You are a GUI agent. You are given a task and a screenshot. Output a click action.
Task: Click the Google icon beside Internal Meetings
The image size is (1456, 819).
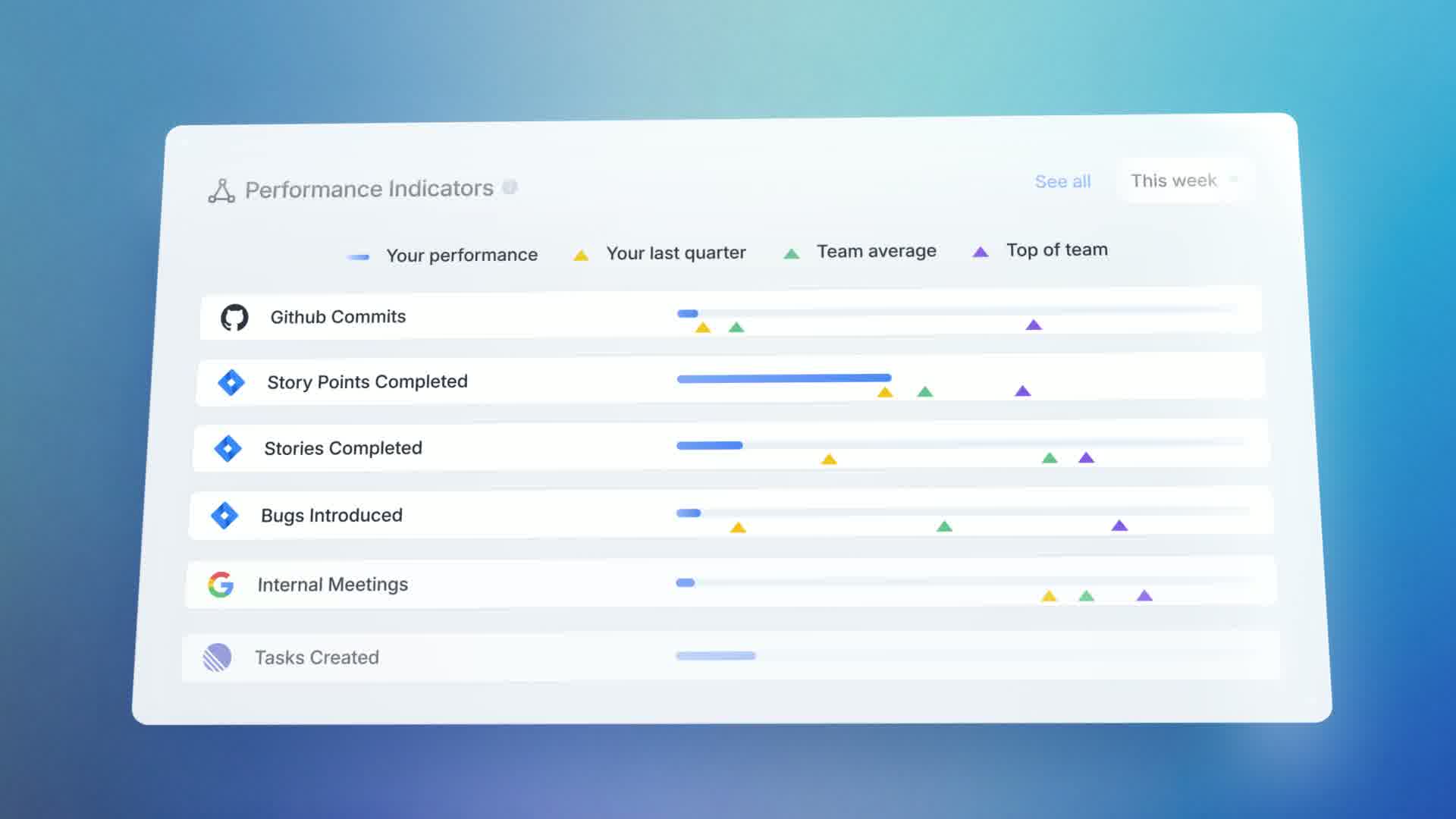(x=221, y=585)
